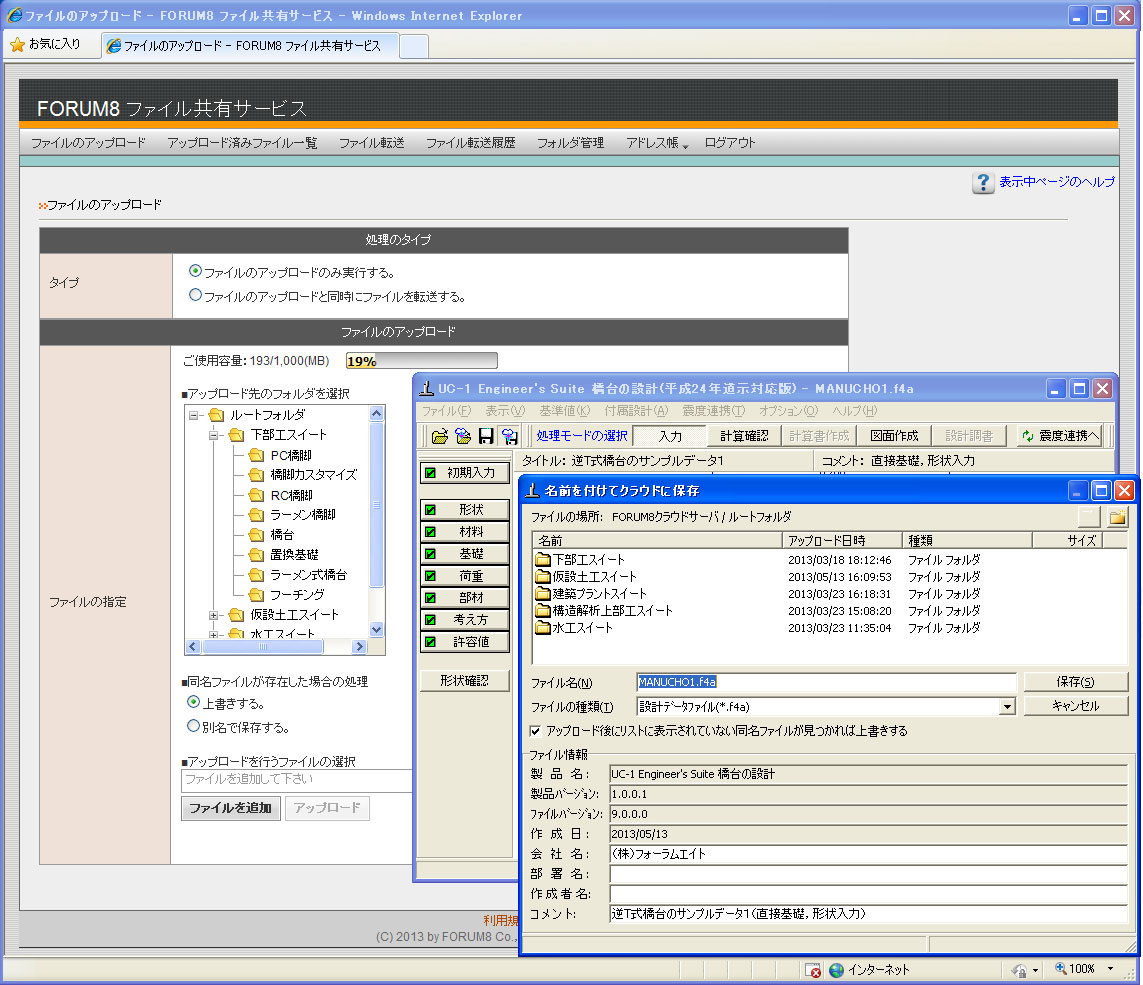Screen dimensions: 1143x985
Task: Click the open file icon in UC-1 toolbar
Action: pyautogui.click(x=440, y=436)
